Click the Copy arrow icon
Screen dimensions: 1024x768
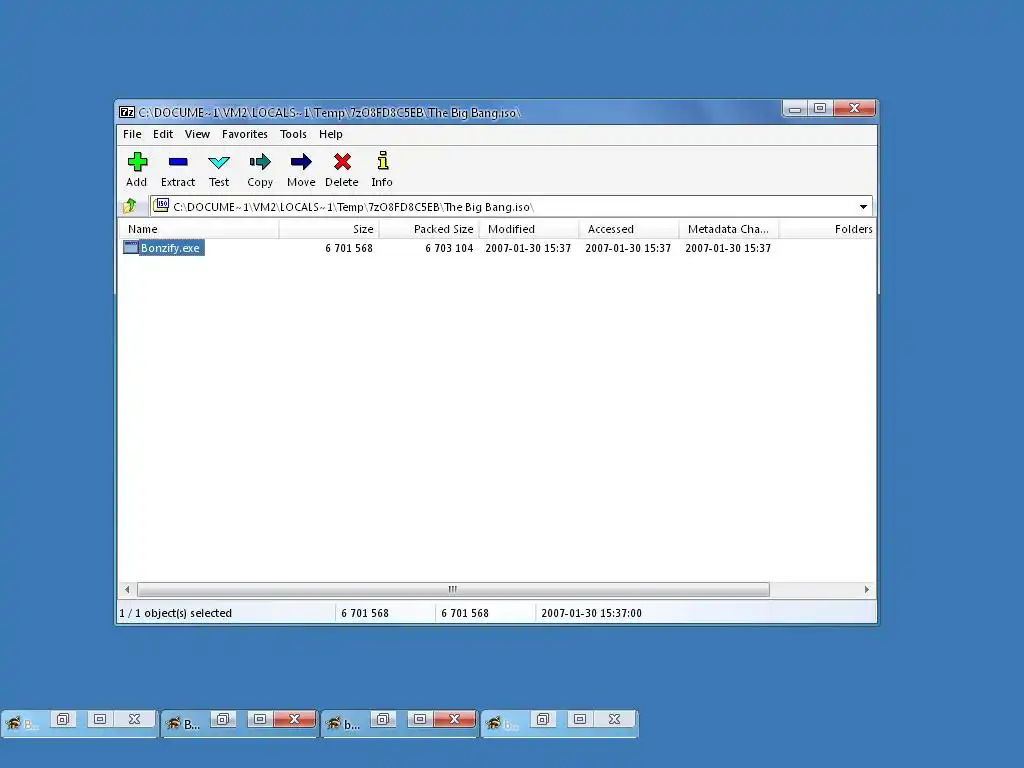[260, 161]
